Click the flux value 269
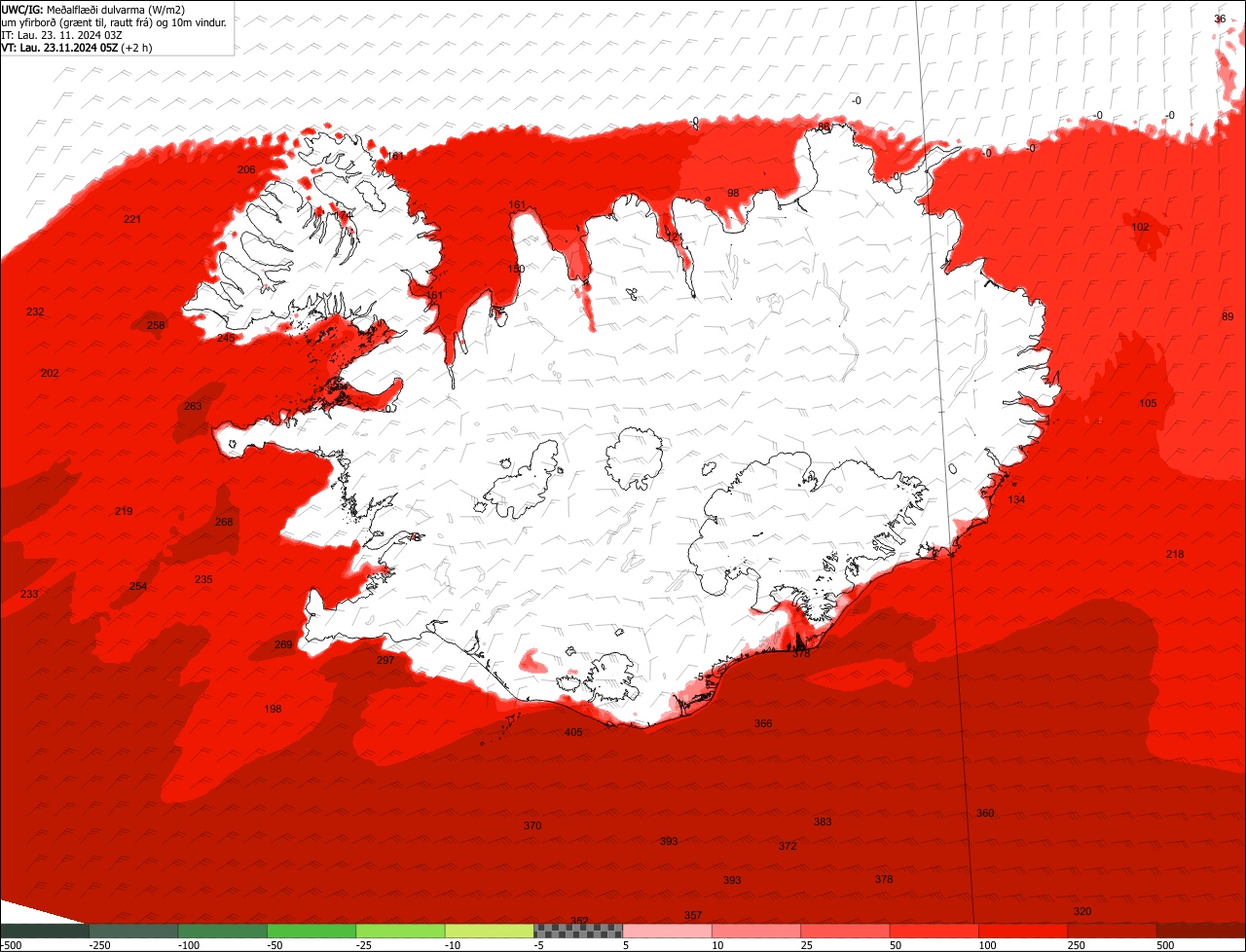 (283, 644)
